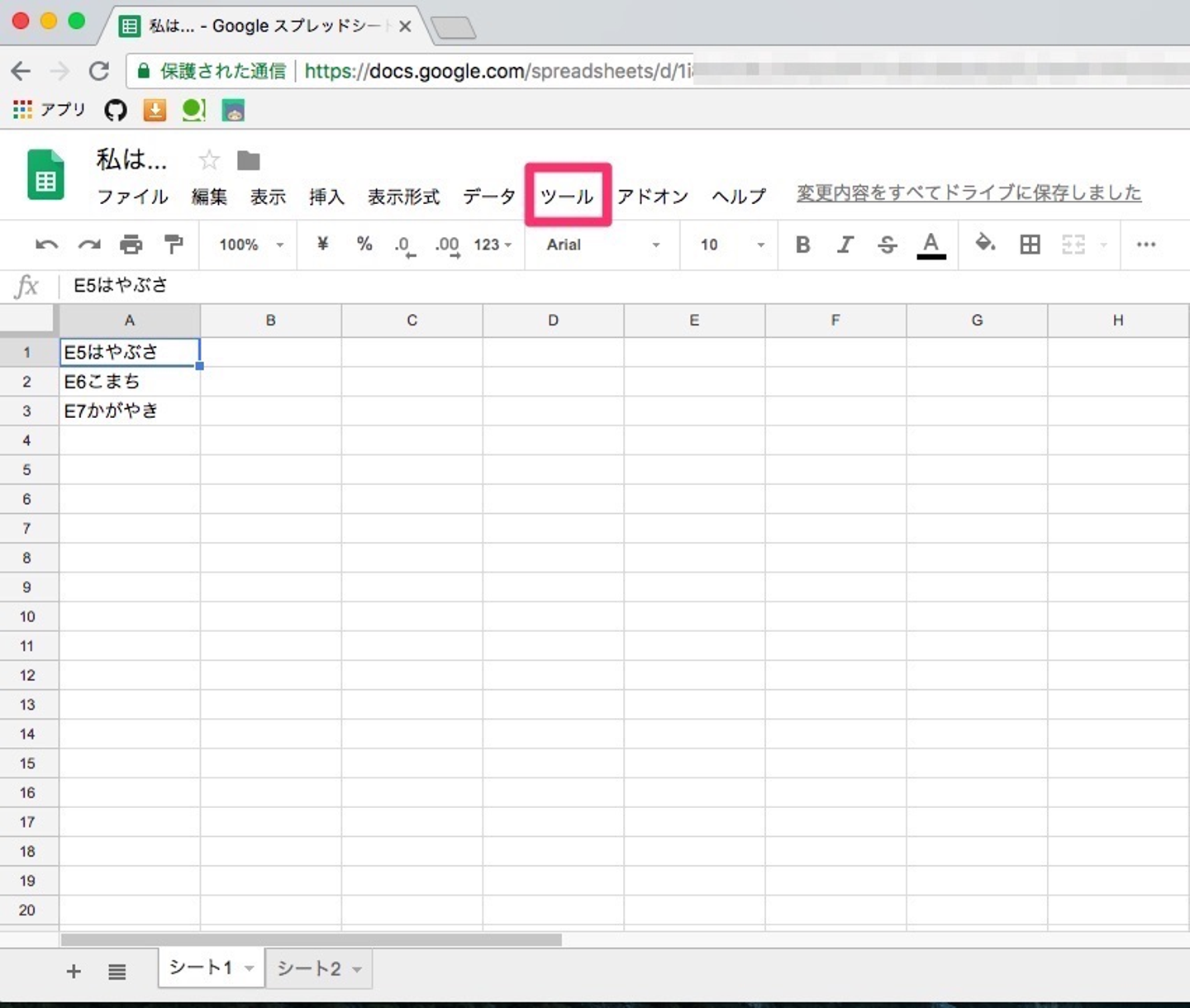This screenshot has width=1190, height=1008.
Task: Open the Apps grid bookmark
Action: tap(49, 109)
